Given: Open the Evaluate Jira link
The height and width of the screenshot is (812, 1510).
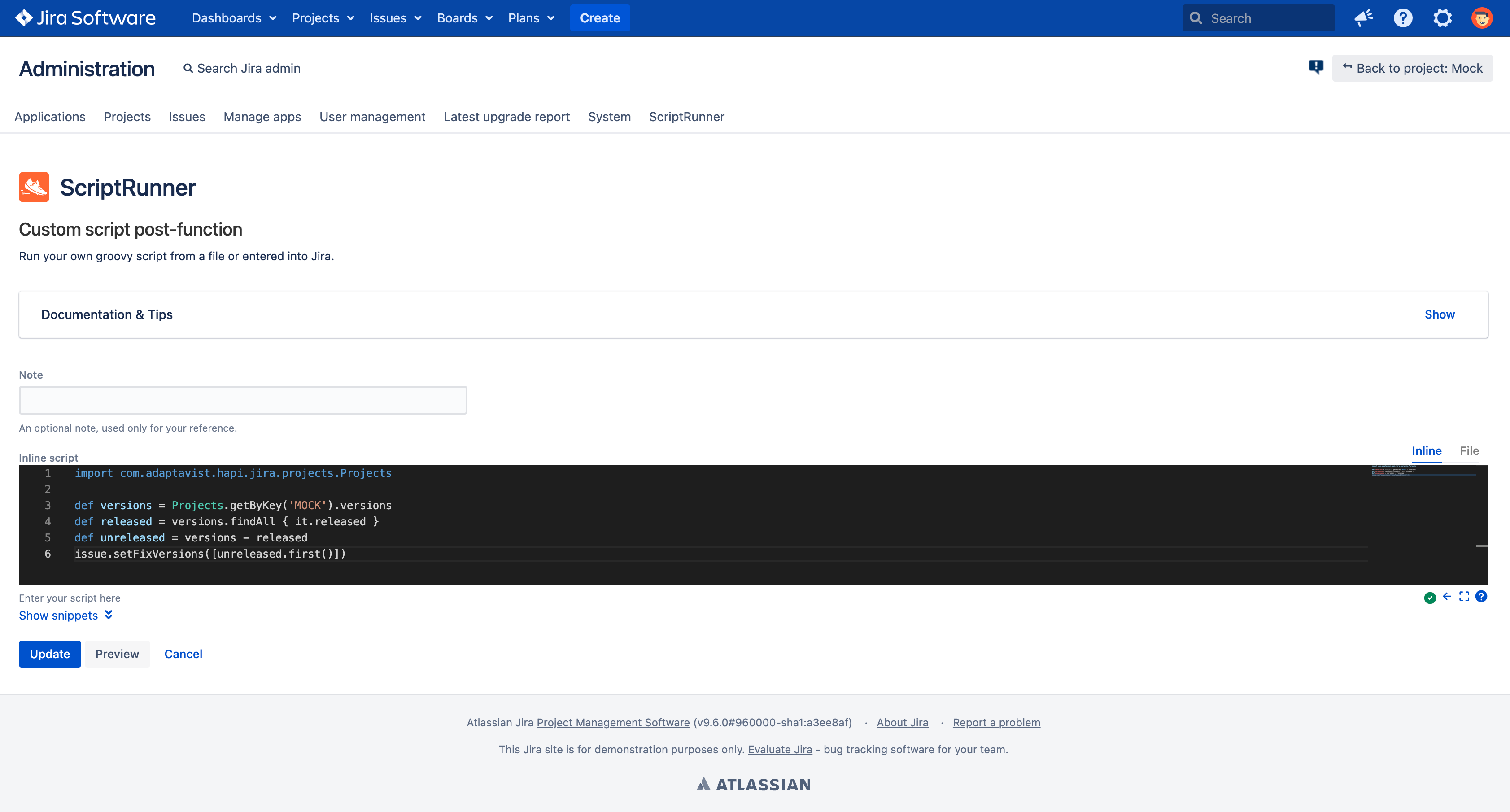Looking at the screenshot, I should 780,749.
